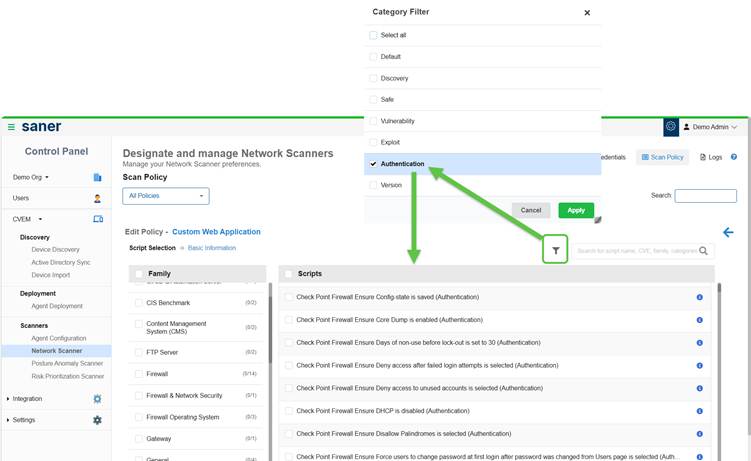This screenshot has height=461, width=751.
Task: Open the Demo Admin user menu
Action: (x=714, y=127)
